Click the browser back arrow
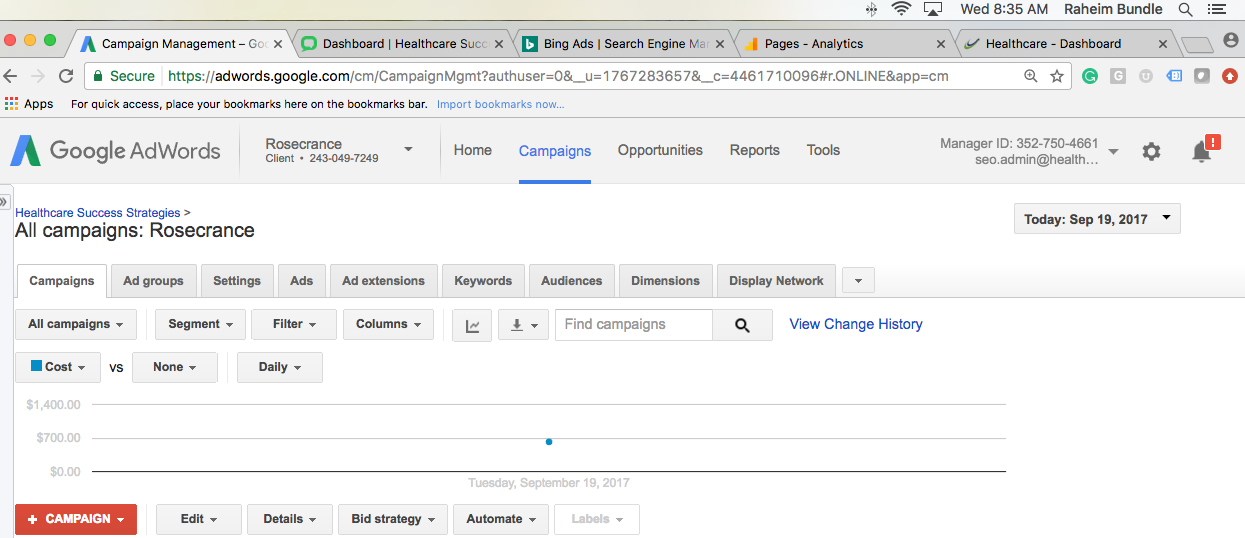 pyautogui.click(x=11, y=76)
